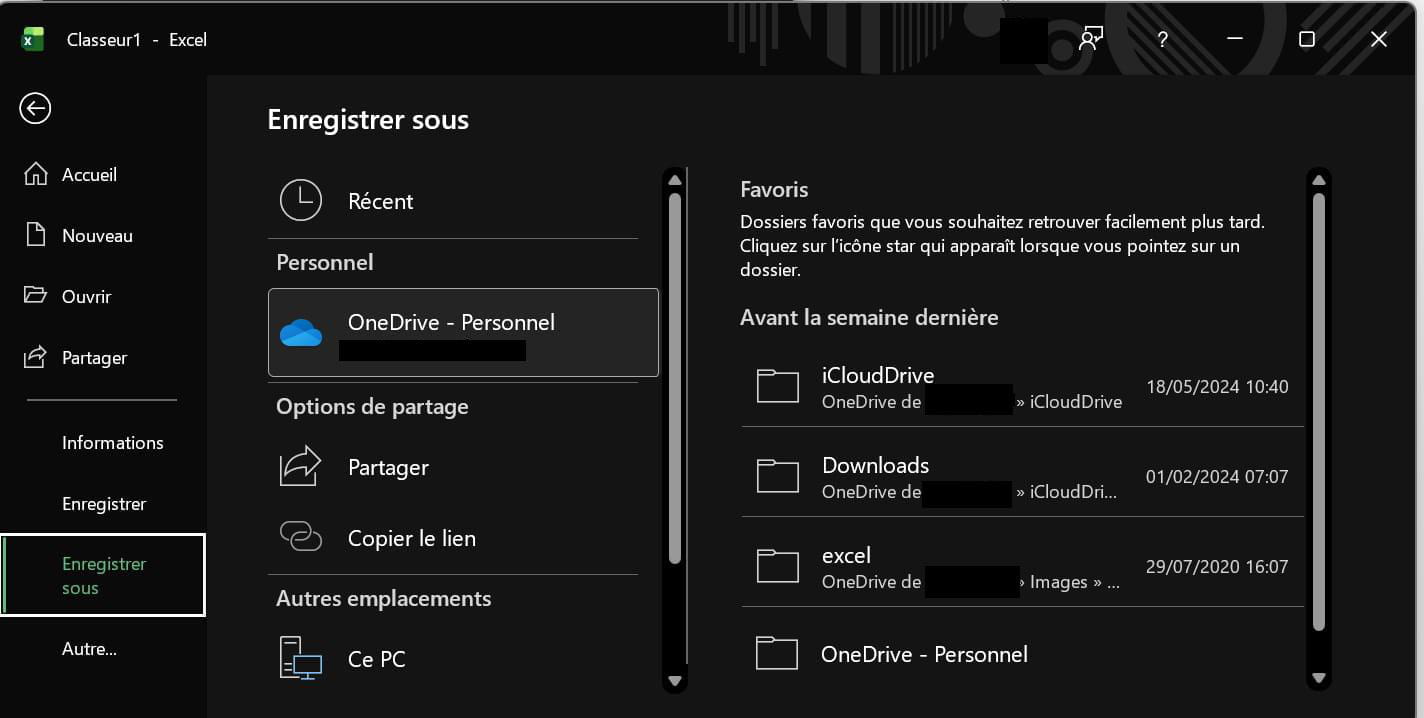Click down arrow of locations list scrollbar
The image size is (1424, 718).
tap(674, 681)
